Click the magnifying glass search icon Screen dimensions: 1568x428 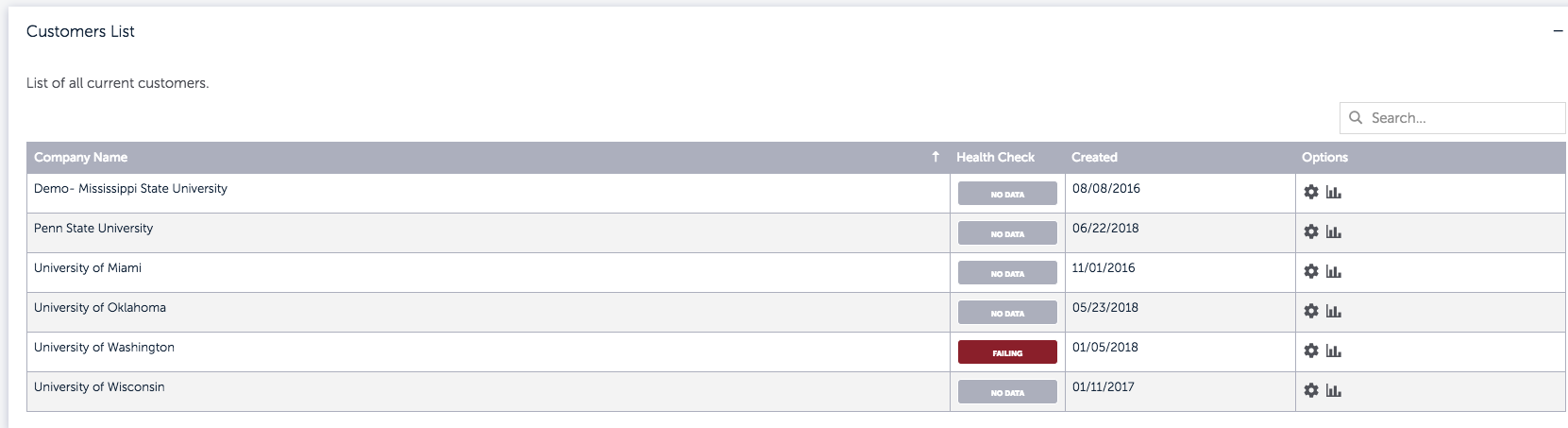1356,118
